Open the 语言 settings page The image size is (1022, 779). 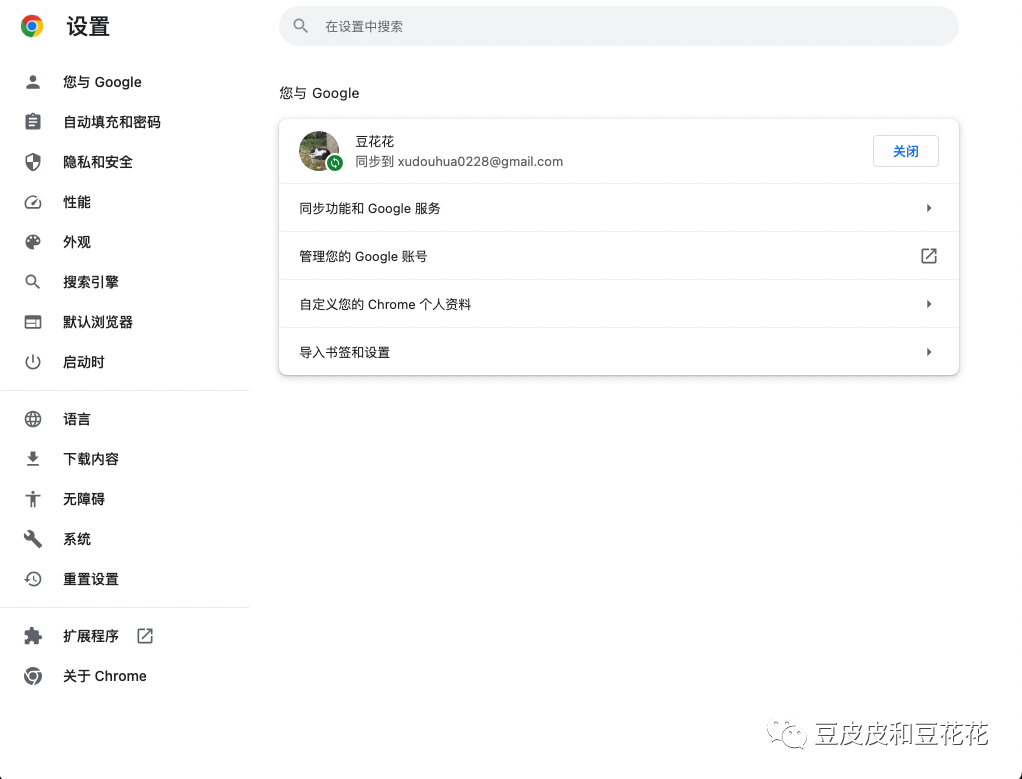tap(77, 419)
